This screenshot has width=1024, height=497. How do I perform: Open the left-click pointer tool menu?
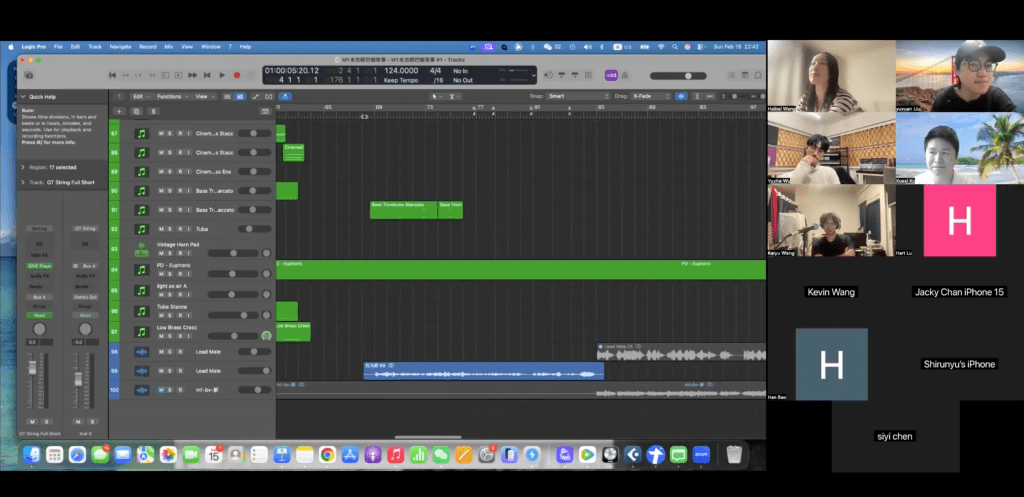436,97
